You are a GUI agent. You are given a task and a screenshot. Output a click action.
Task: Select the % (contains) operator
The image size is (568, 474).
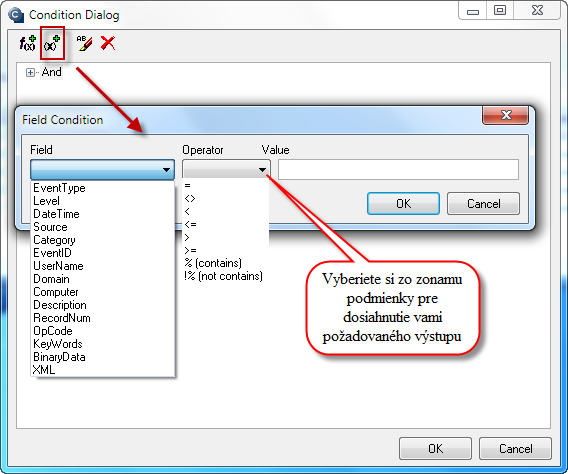tap(226, 263)
